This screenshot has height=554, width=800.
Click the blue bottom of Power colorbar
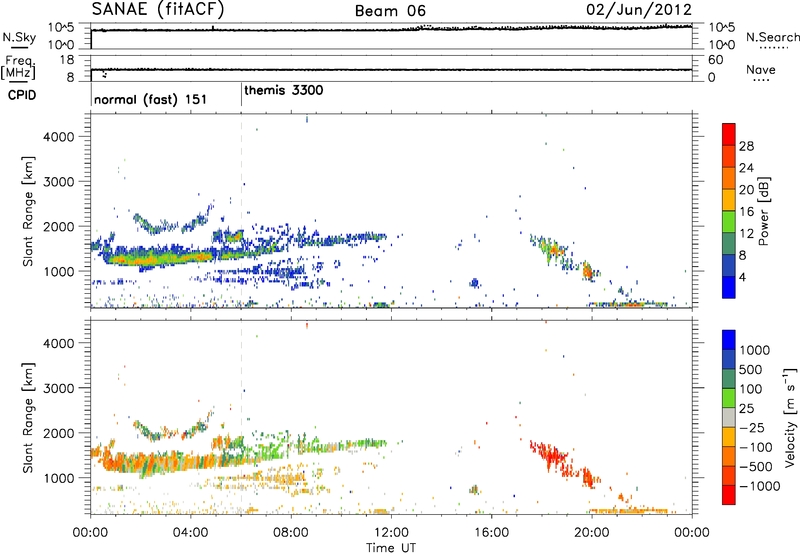click(729, 287)
